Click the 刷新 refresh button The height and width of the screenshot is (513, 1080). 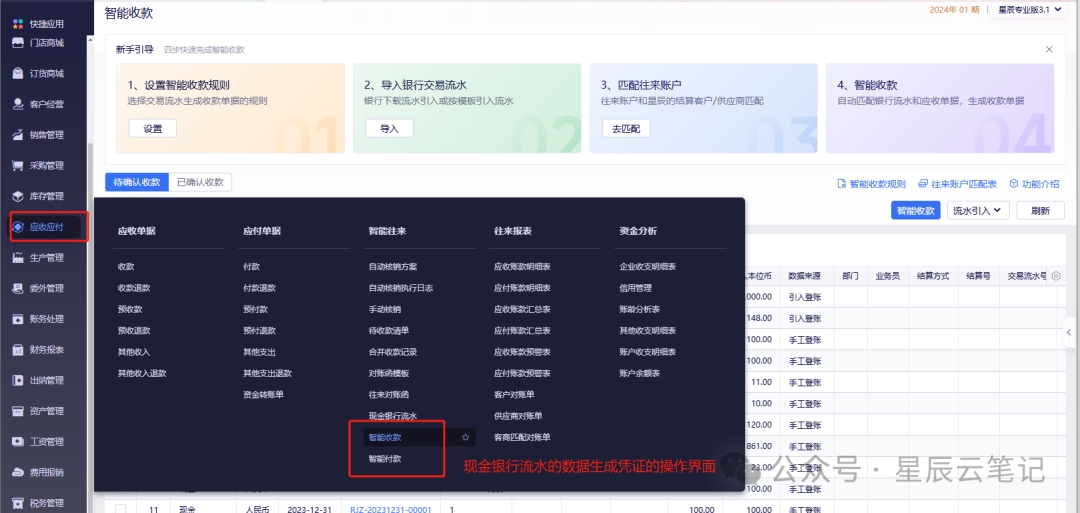coord(1040,211)
